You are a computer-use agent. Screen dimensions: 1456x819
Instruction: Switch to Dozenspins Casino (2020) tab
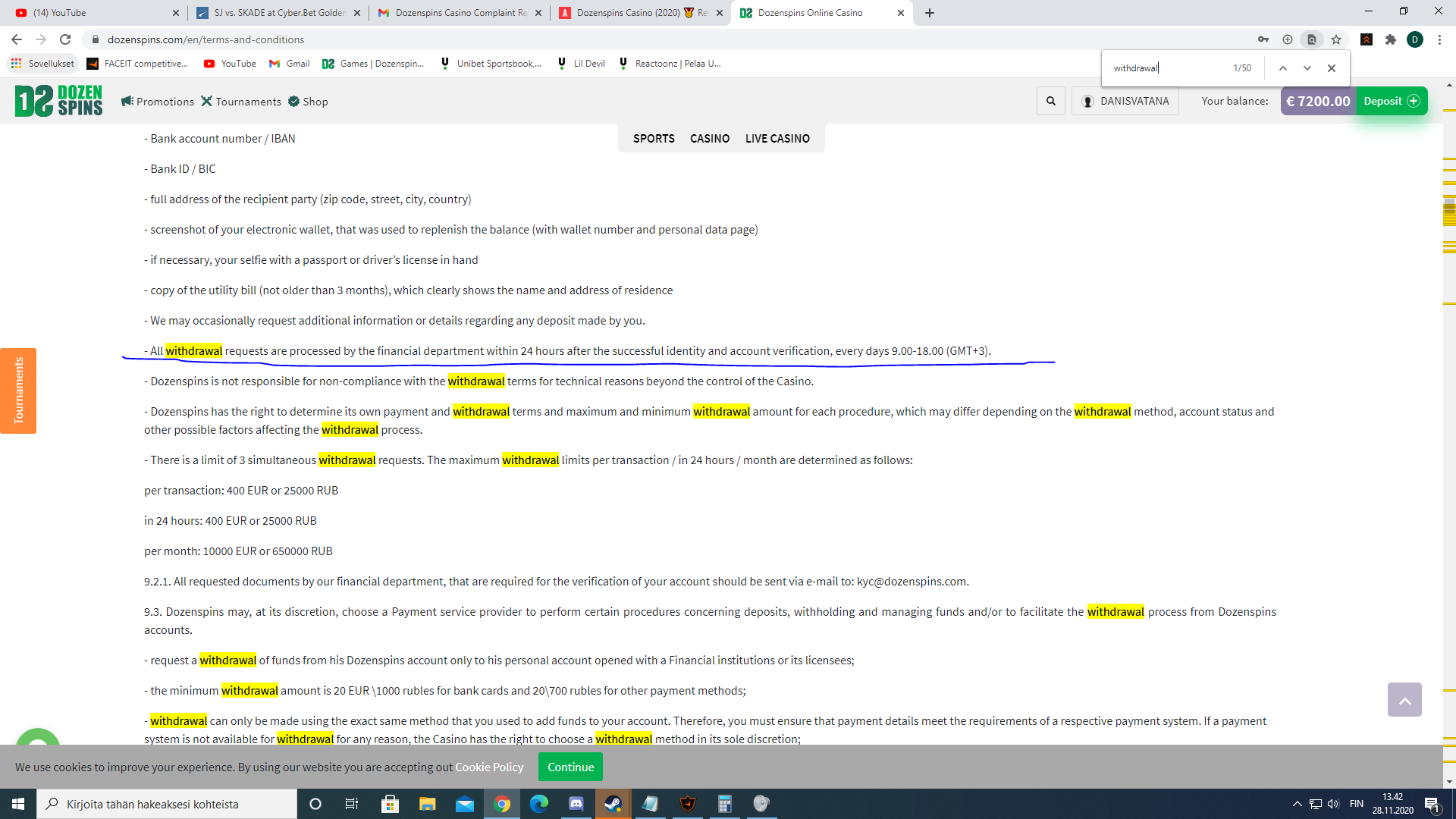pos(641,13)
